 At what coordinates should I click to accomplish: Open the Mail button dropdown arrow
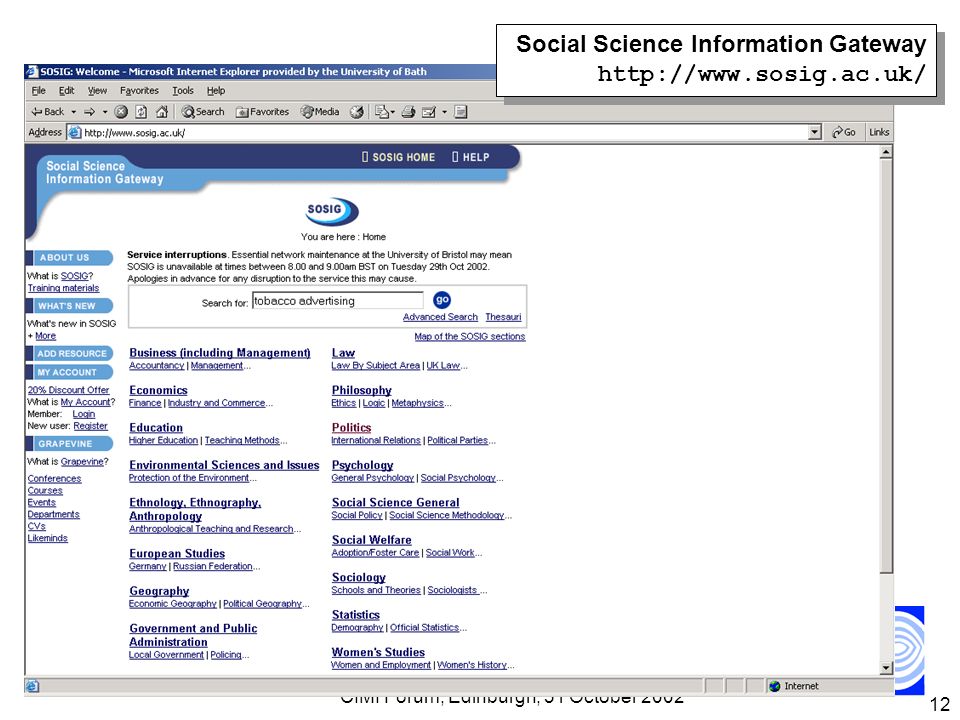392,111
